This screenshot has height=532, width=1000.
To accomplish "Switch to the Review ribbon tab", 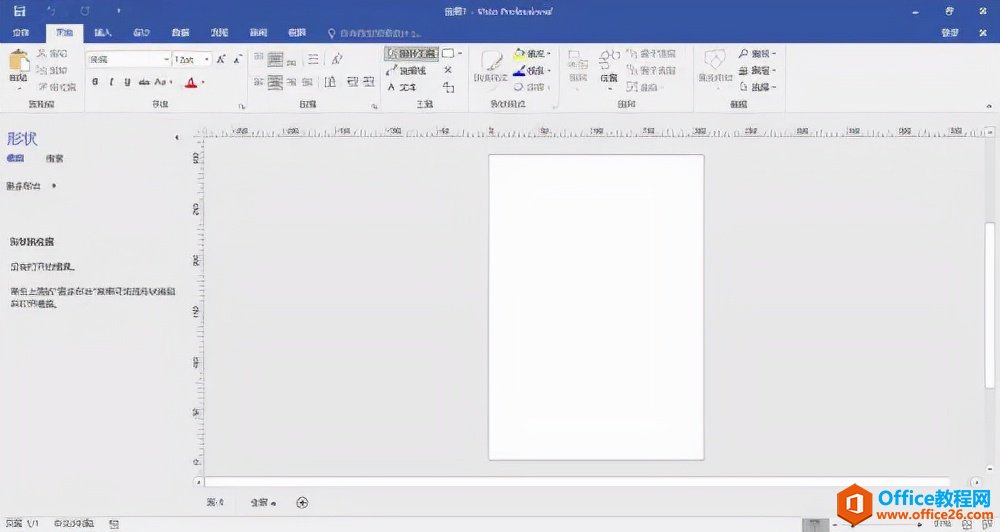I will click(258, 33).
